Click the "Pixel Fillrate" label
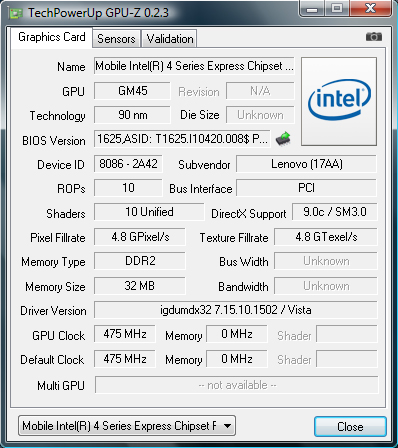 pyautogui.click(x=58, y=238)
